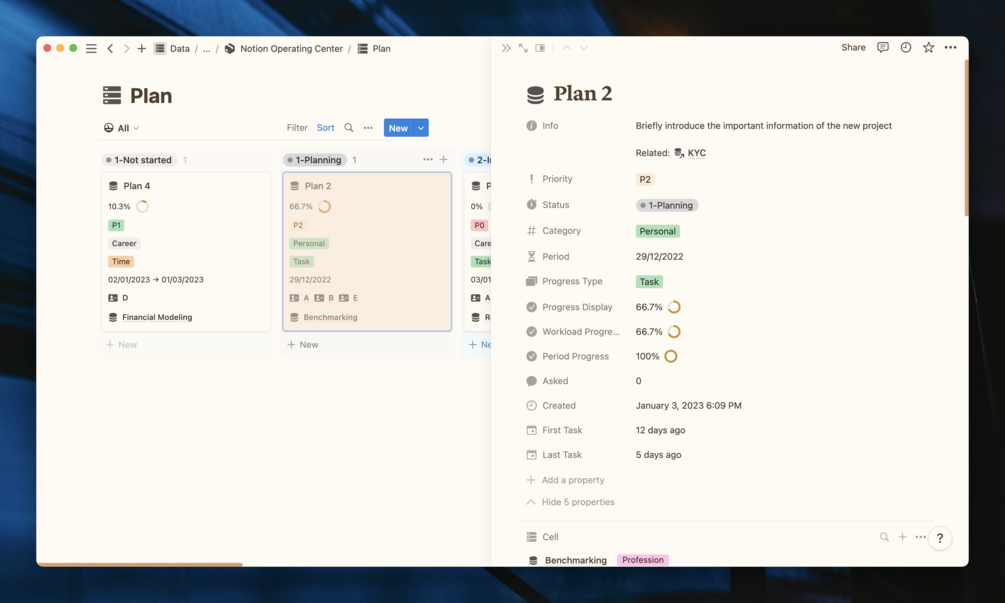Select the 1-Not started group header
The height and width of the screenshot is (603, 1005).
139,160
